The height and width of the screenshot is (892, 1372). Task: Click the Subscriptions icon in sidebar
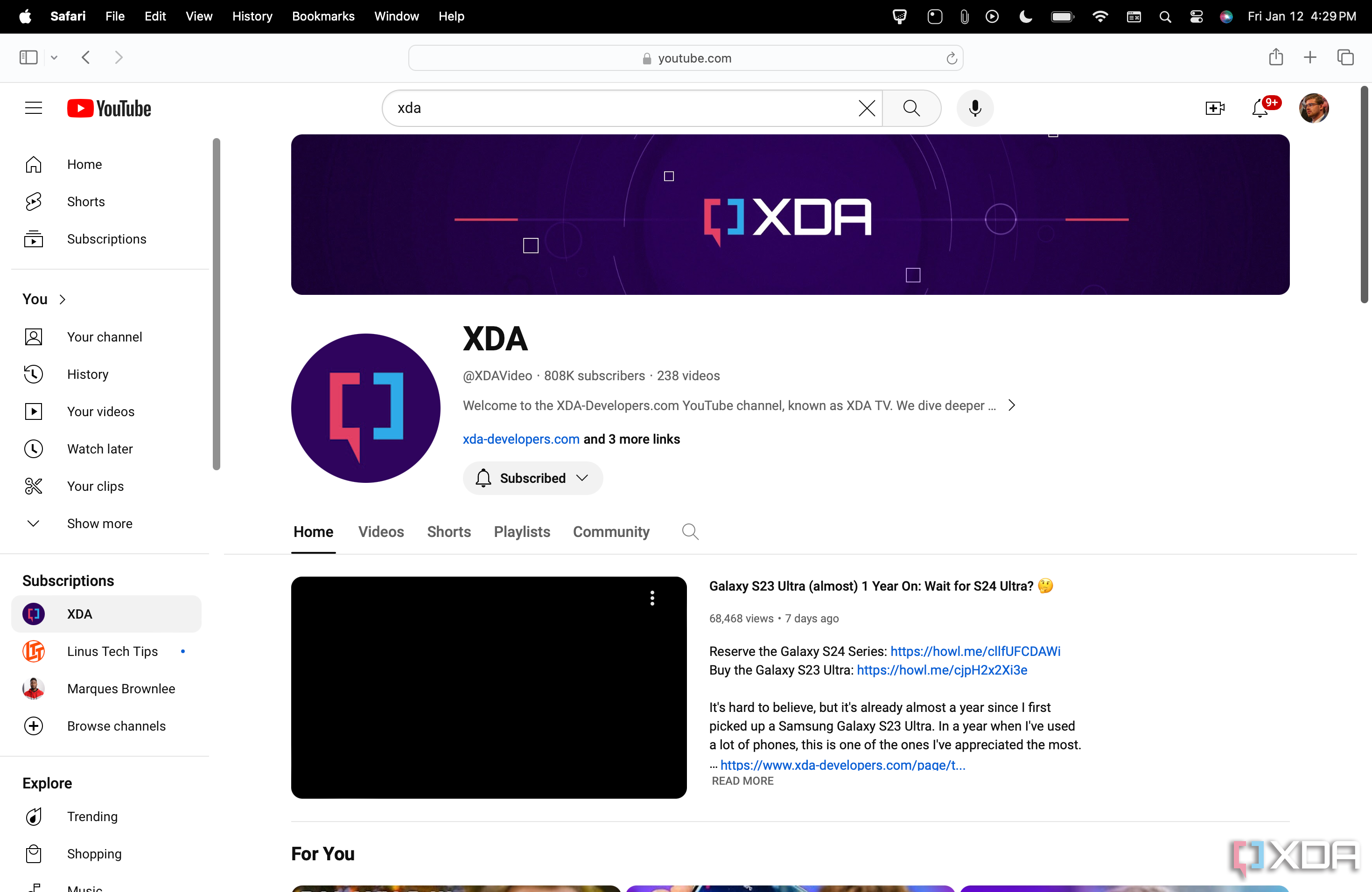point(33,238)
